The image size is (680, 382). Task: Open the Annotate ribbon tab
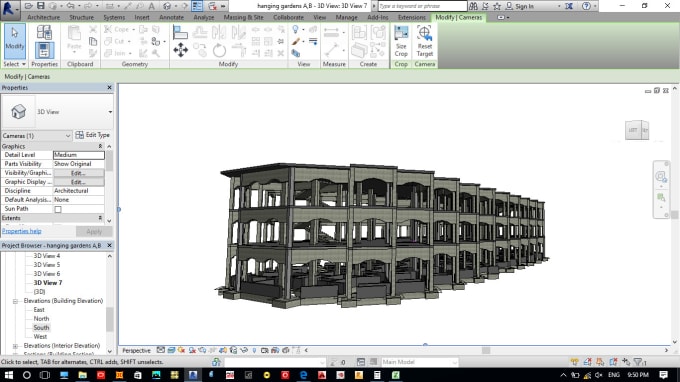(171, 17)
